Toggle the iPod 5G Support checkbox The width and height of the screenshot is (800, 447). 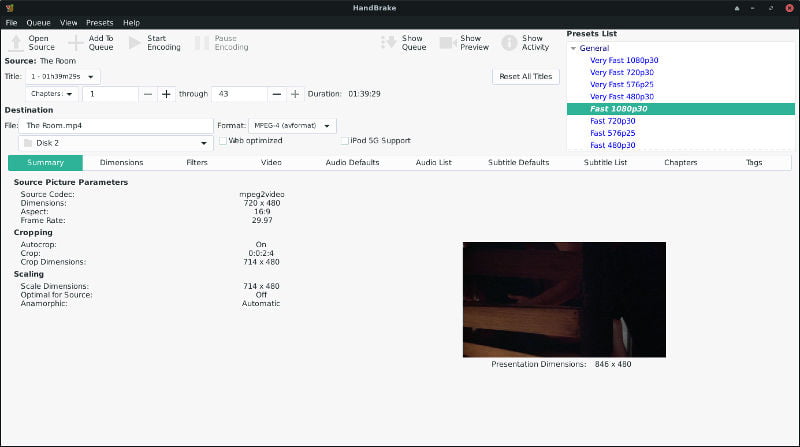(345, 141)
